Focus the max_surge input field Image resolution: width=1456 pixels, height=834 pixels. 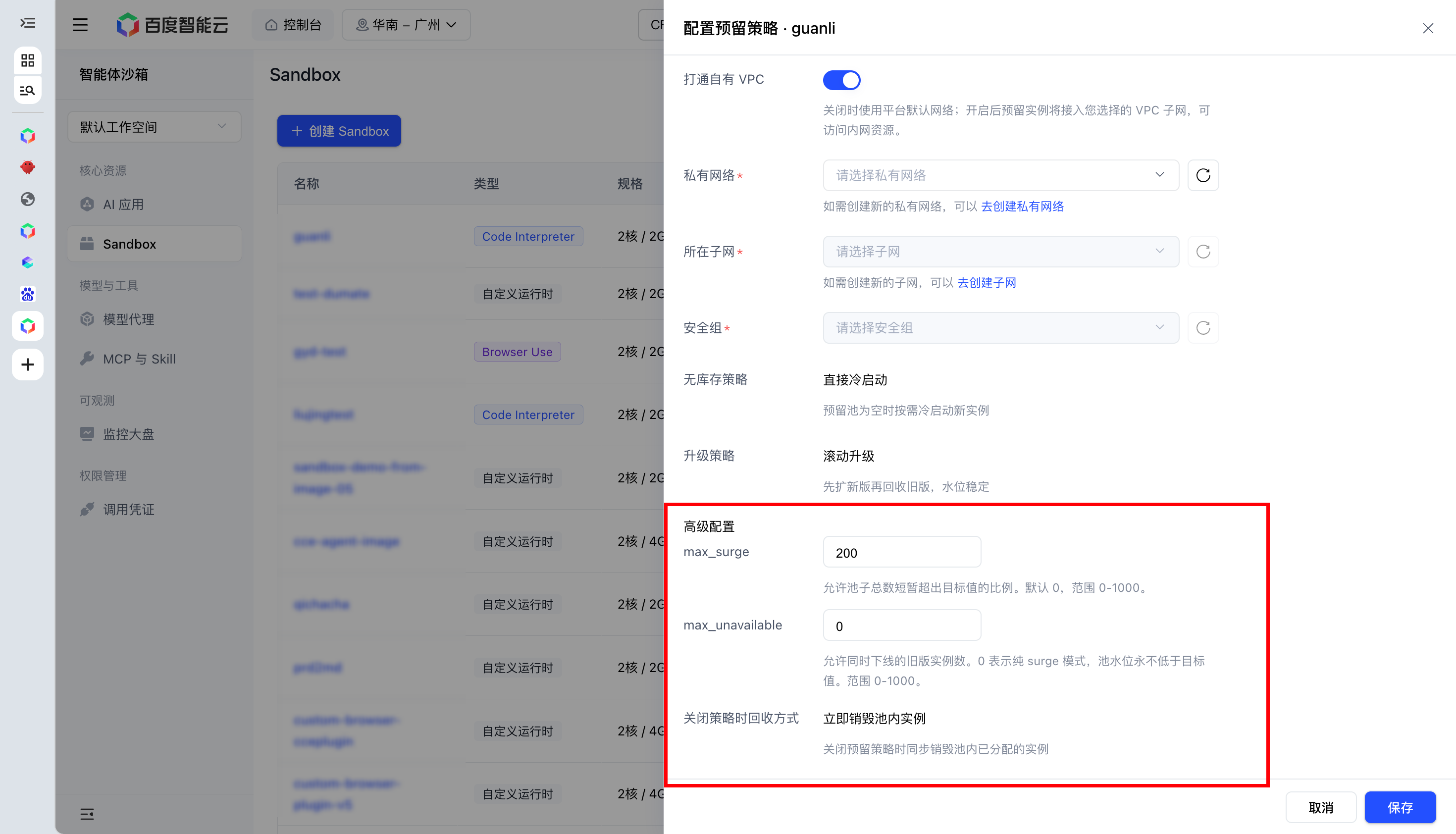tap(901, 552)
